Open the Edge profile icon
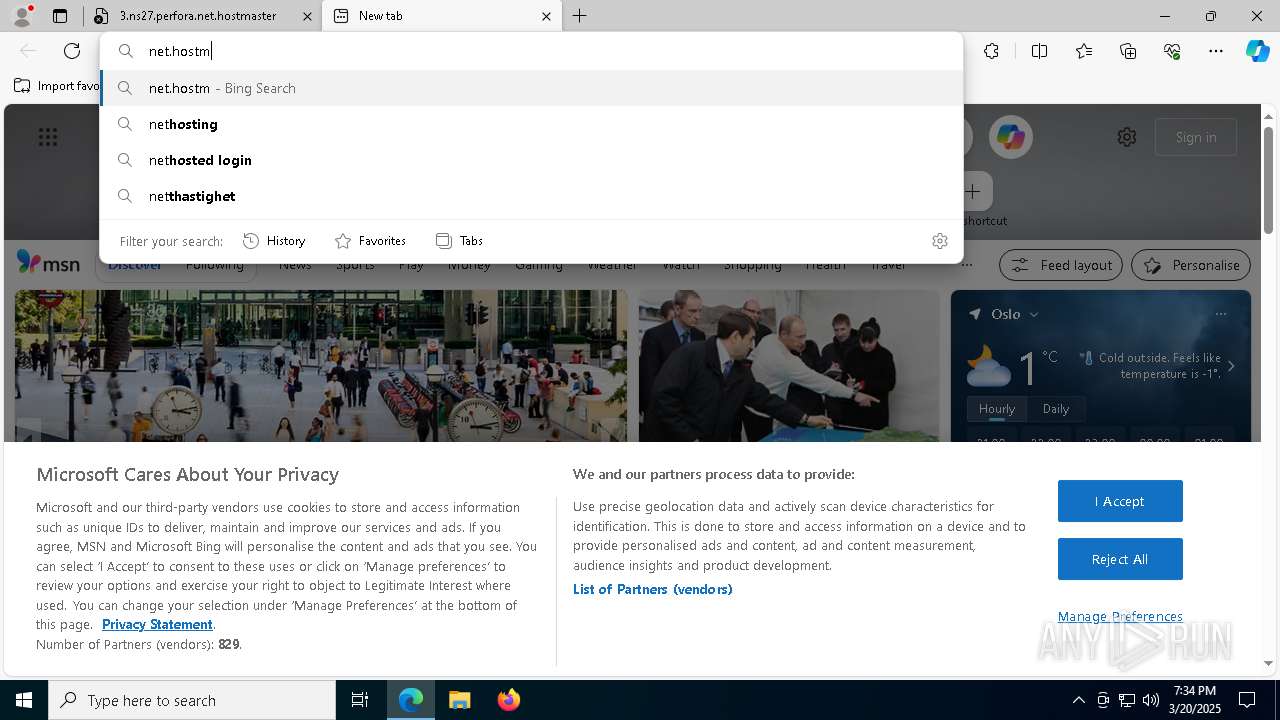The height and width of the screenshot is (720, 1280). 22,16
